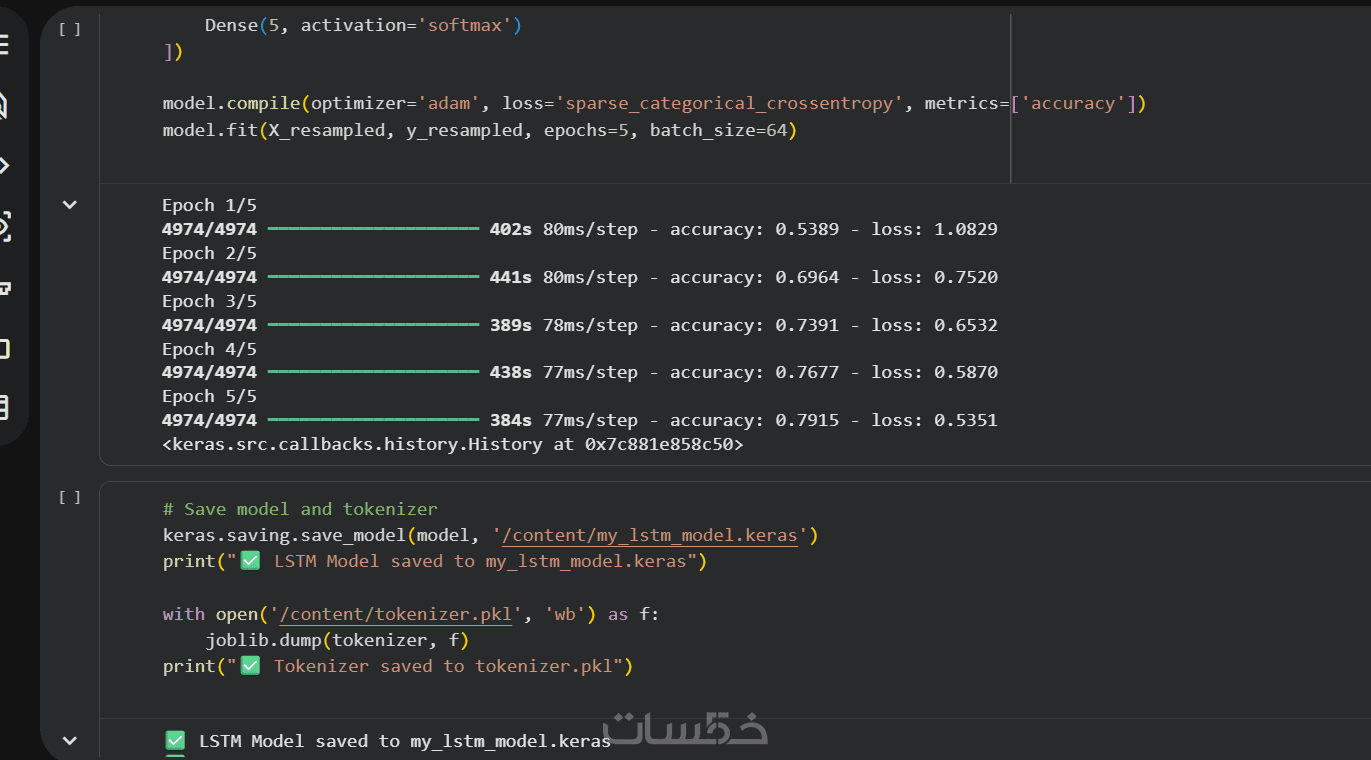
Task: Open the Files folder icon in sidebar
Action: [x=3, y=349]
